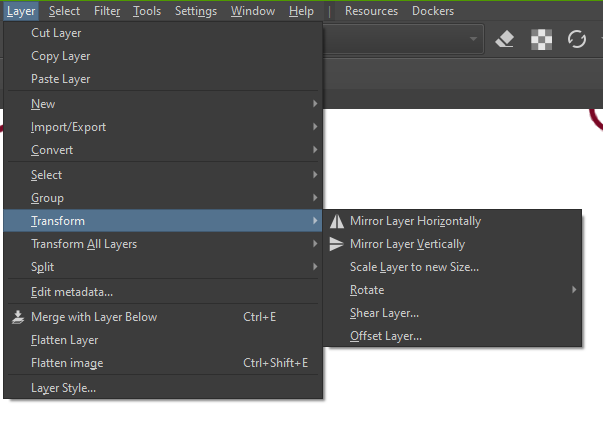Switch to the Resources workspace button
This screenshot has width=603, height=436.
371,11
